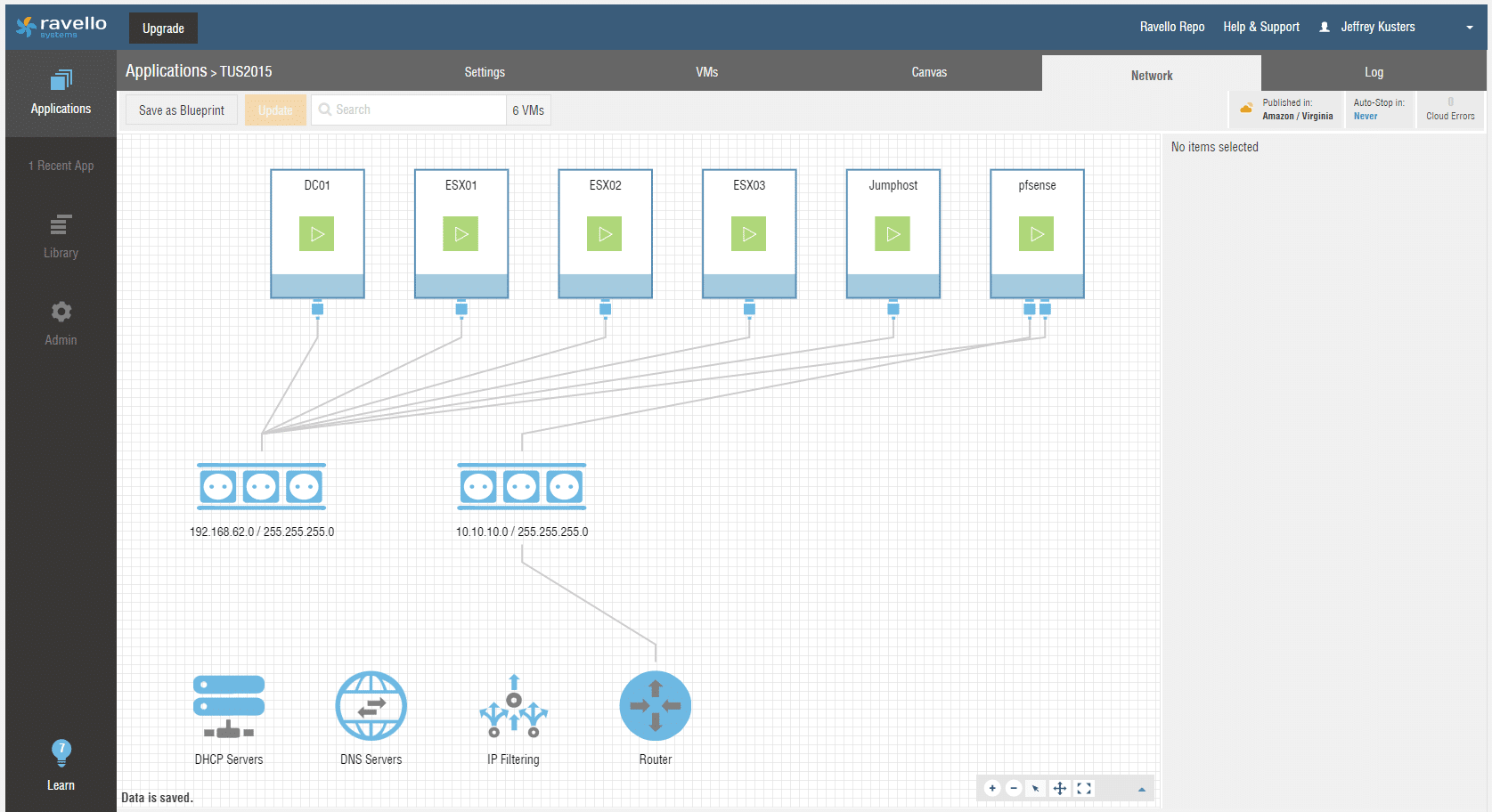Zoom out of the network canvas
1492x812 pixels.
pos(1014,788)
